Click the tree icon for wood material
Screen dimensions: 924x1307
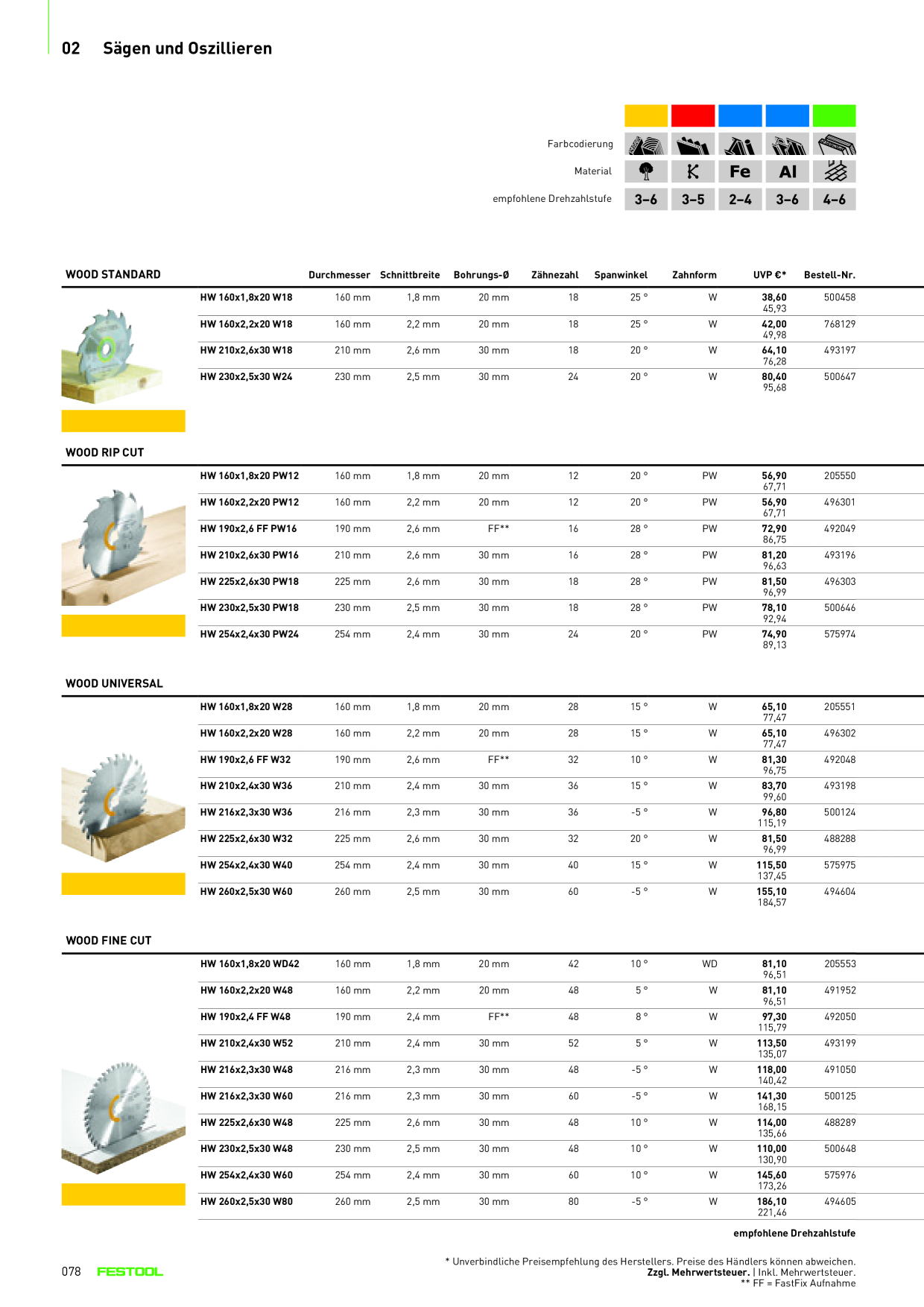click(646, 171)
